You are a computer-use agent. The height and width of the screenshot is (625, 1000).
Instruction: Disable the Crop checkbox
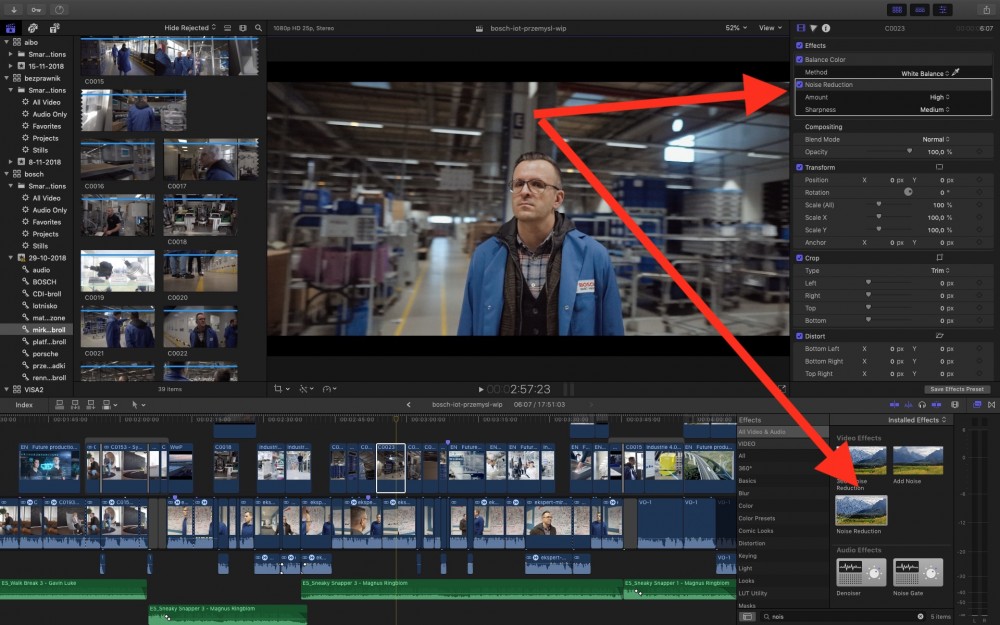(800, 258)
